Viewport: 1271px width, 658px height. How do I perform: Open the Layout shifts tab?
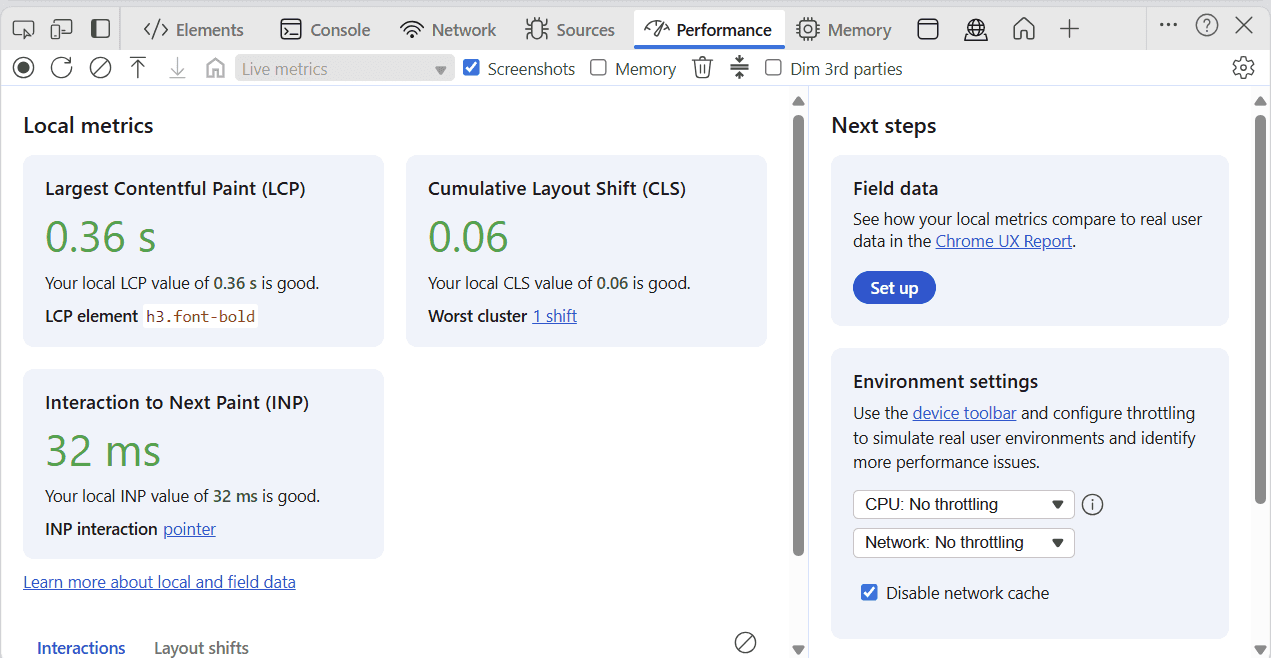[x=201, y=647]
